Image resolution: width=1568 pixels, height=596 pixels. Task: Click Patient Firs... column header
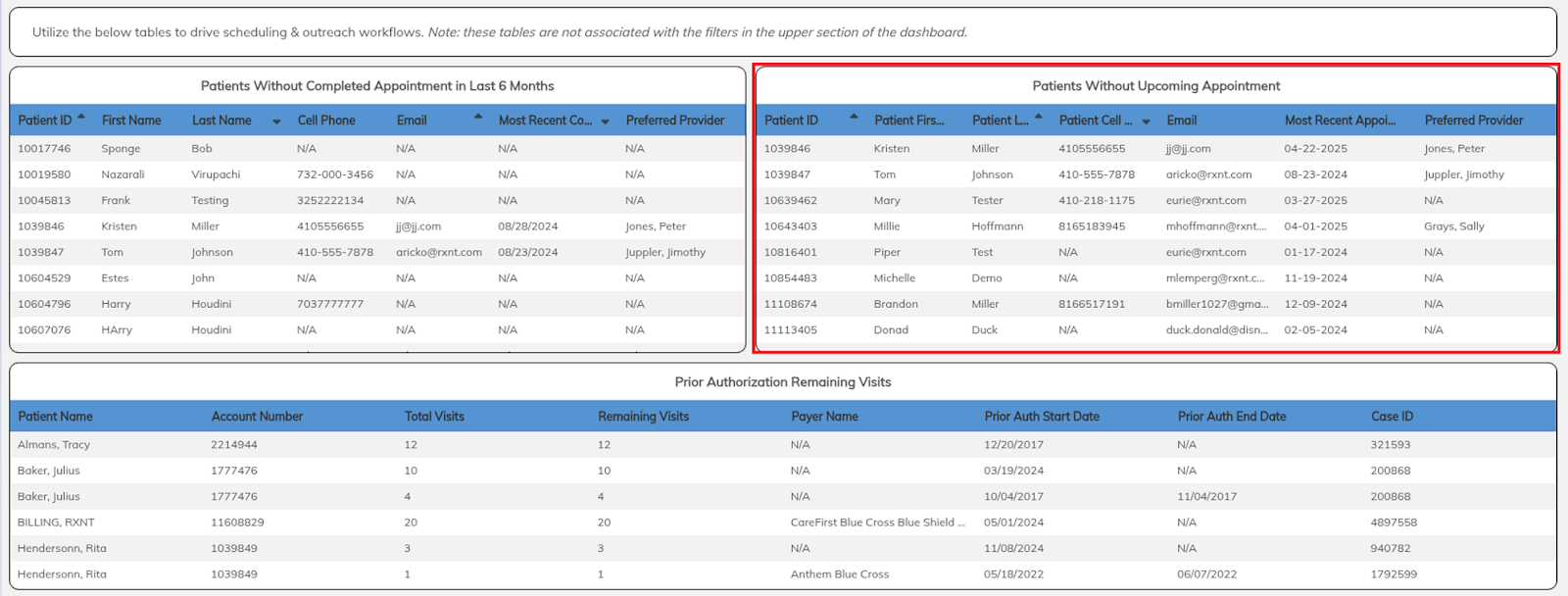coord(909,121)
